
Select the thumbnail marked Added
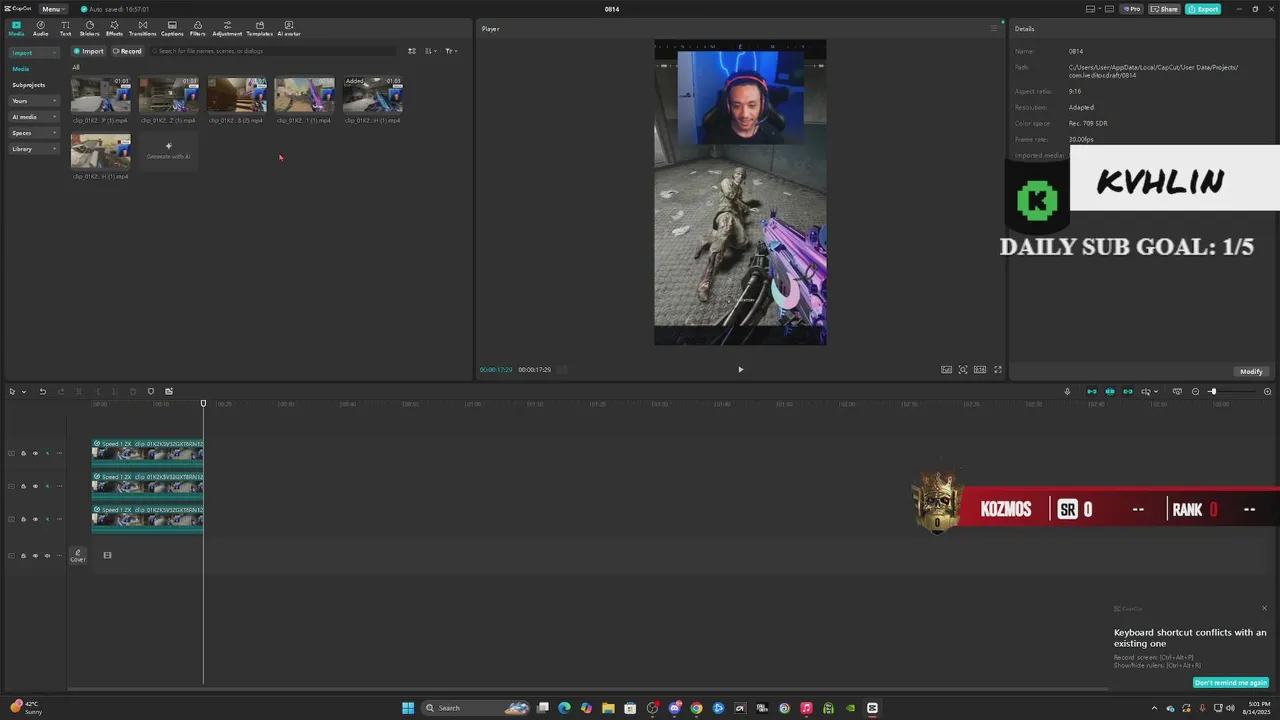coord(372,96)
